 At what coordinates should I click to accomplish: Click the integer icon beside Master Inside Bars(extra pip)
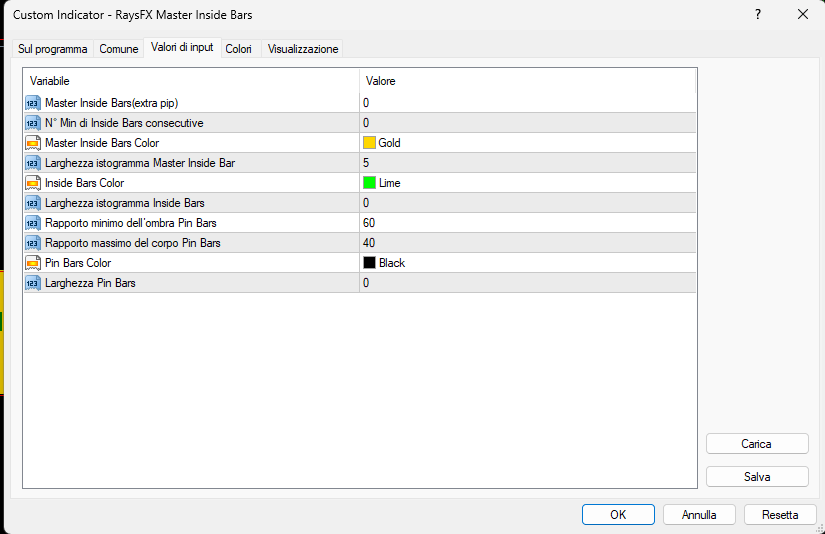point(33,103)
